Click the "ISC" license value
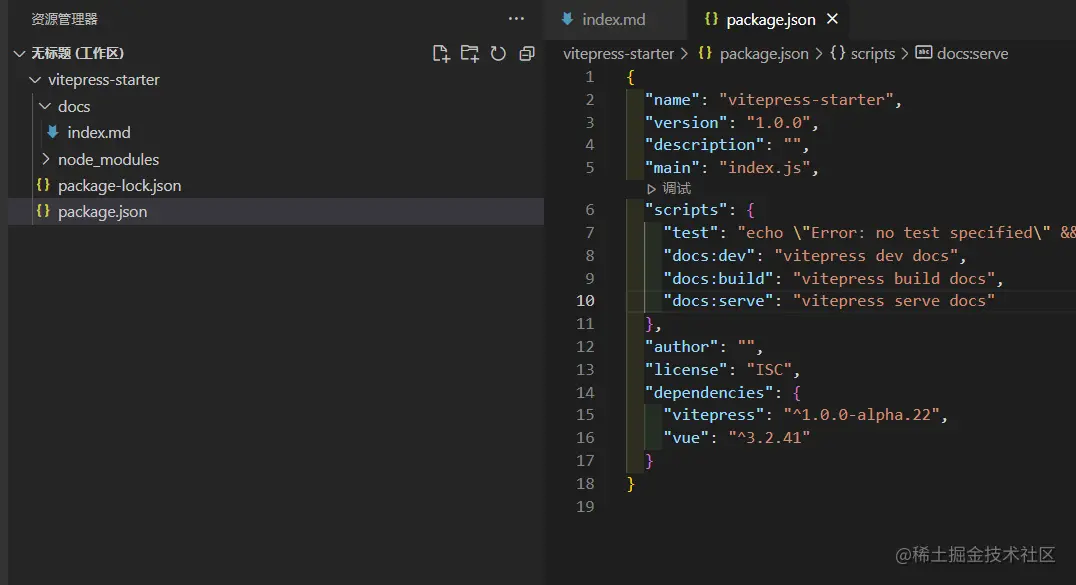The height and width of the screenshot is (585, 1076). pyautogui.click(x=769, y=369)
